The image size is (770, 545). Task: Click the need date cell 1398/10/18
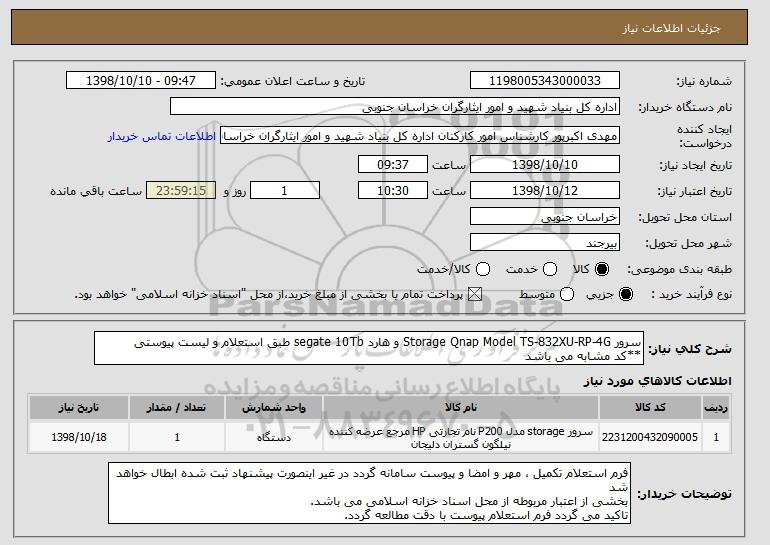[79, 437]
